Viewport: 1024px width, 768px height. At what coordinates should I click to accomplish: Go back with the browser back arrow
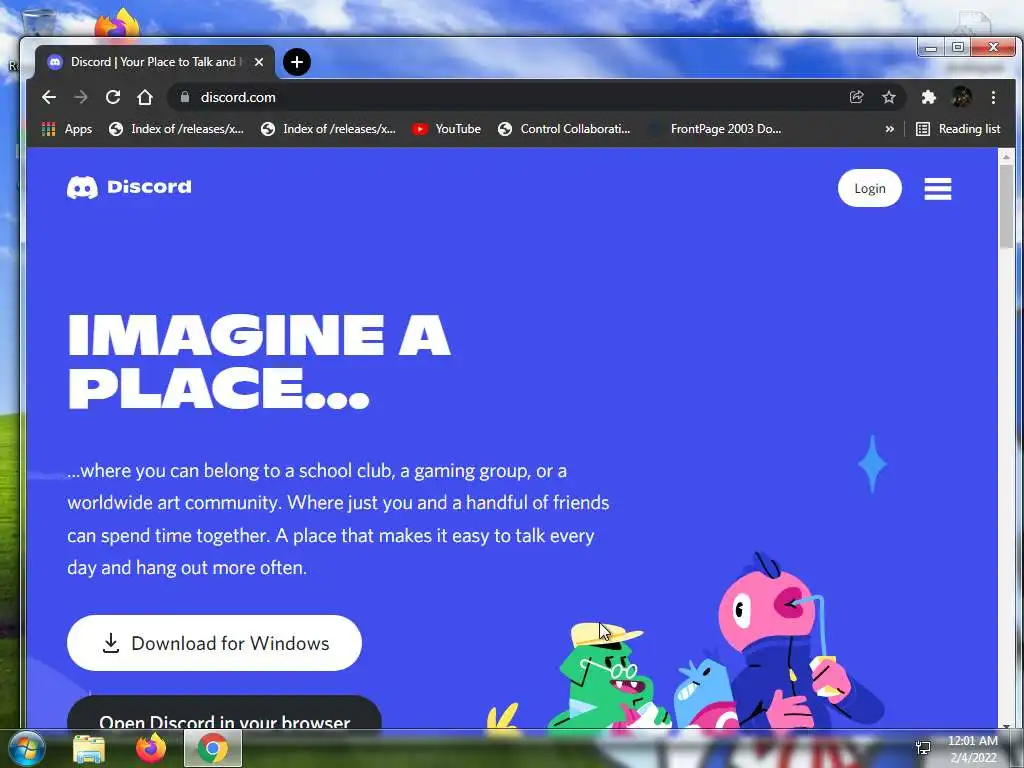pos(49,97)
